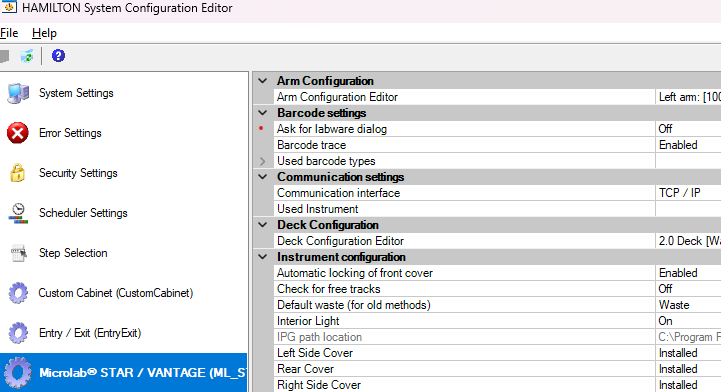Image resolution: width=721 pixels, height=392 pixels.
Task: Select the red Error Settings icon
Action: pyautogui.click(x=18, y=133)
